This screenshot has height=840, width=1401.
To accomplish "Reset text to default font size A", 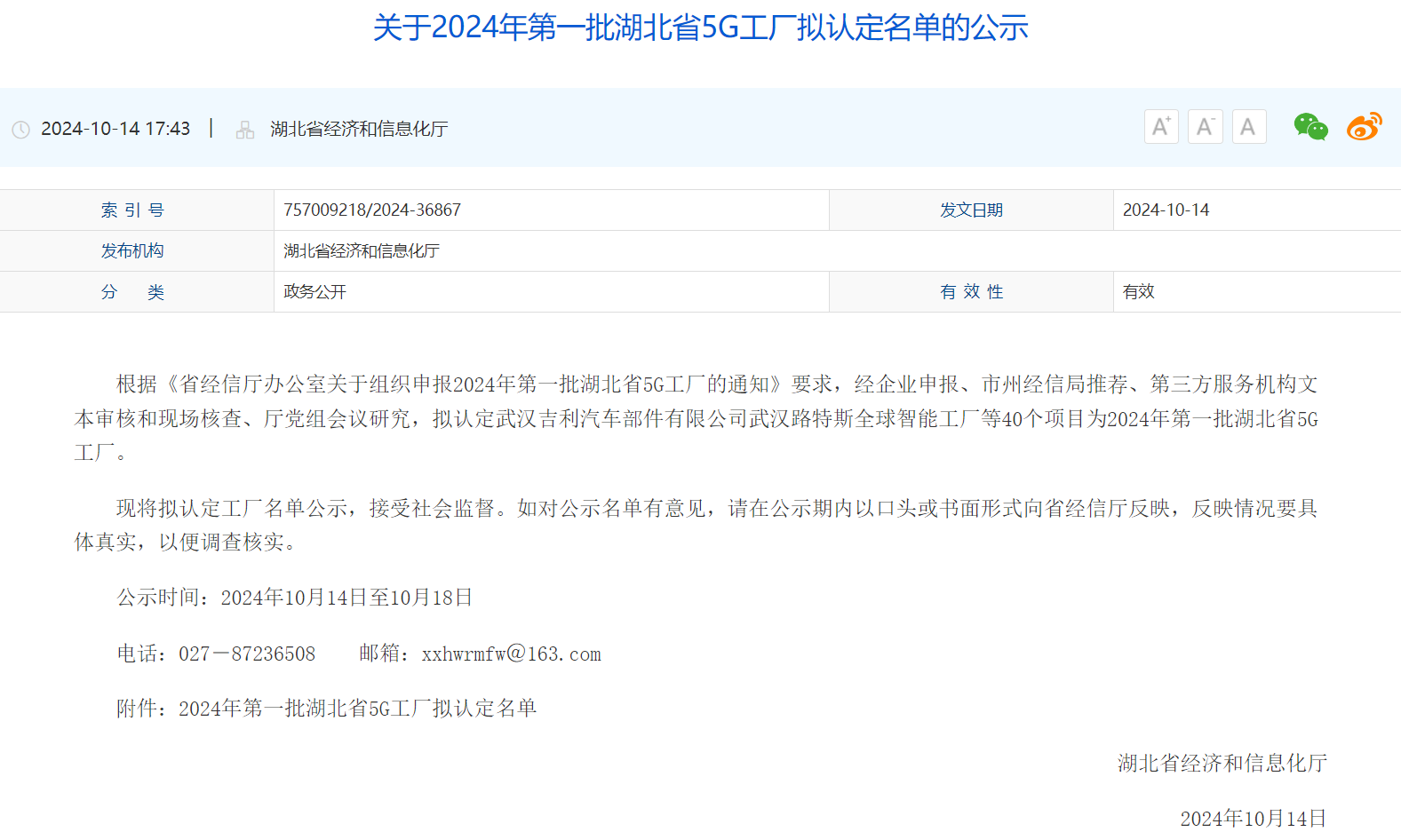I will [x=1248, y=127].
